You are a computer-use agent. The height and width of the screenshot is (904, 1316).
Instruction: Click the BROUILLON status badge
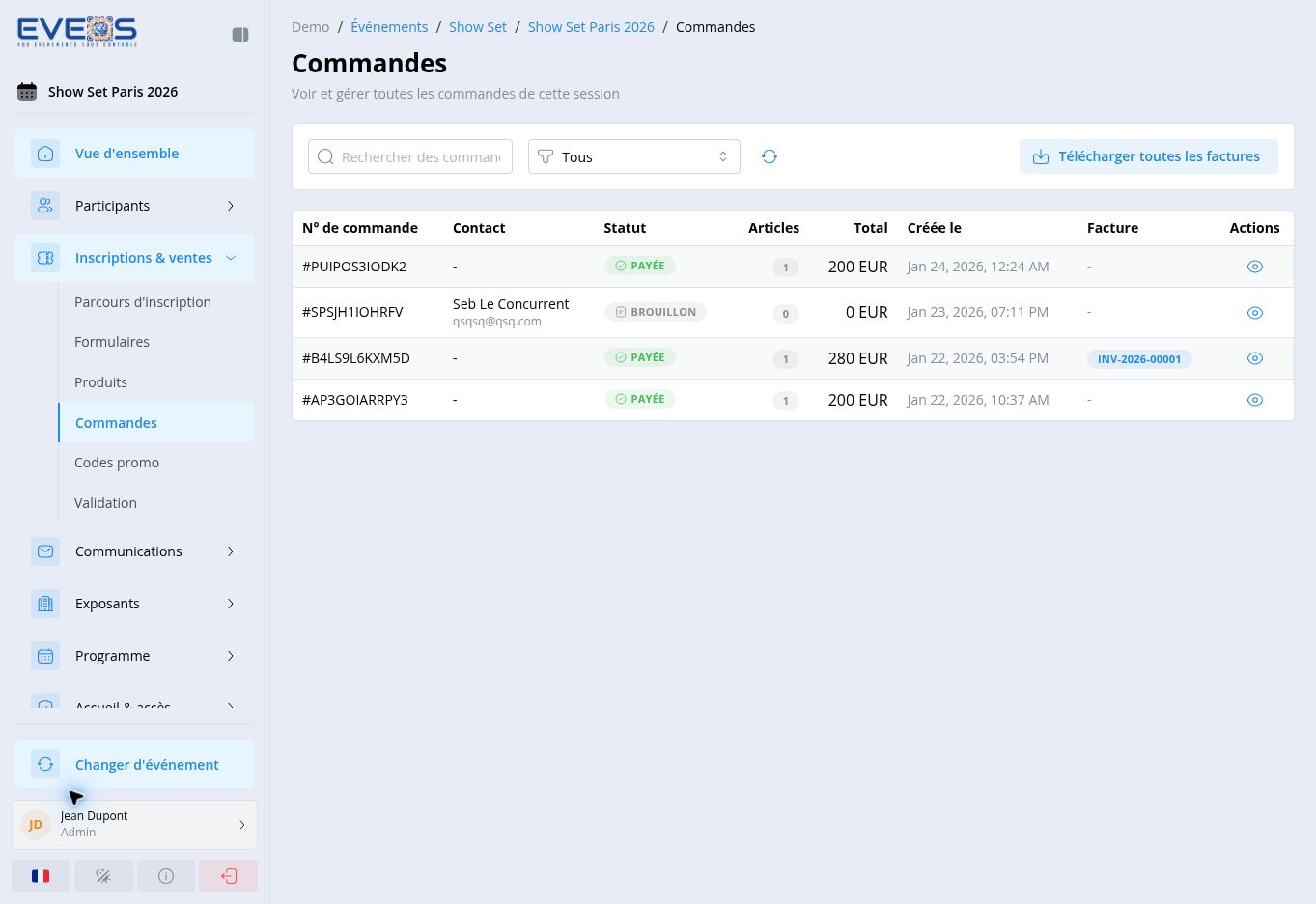(x=656, y=312)
